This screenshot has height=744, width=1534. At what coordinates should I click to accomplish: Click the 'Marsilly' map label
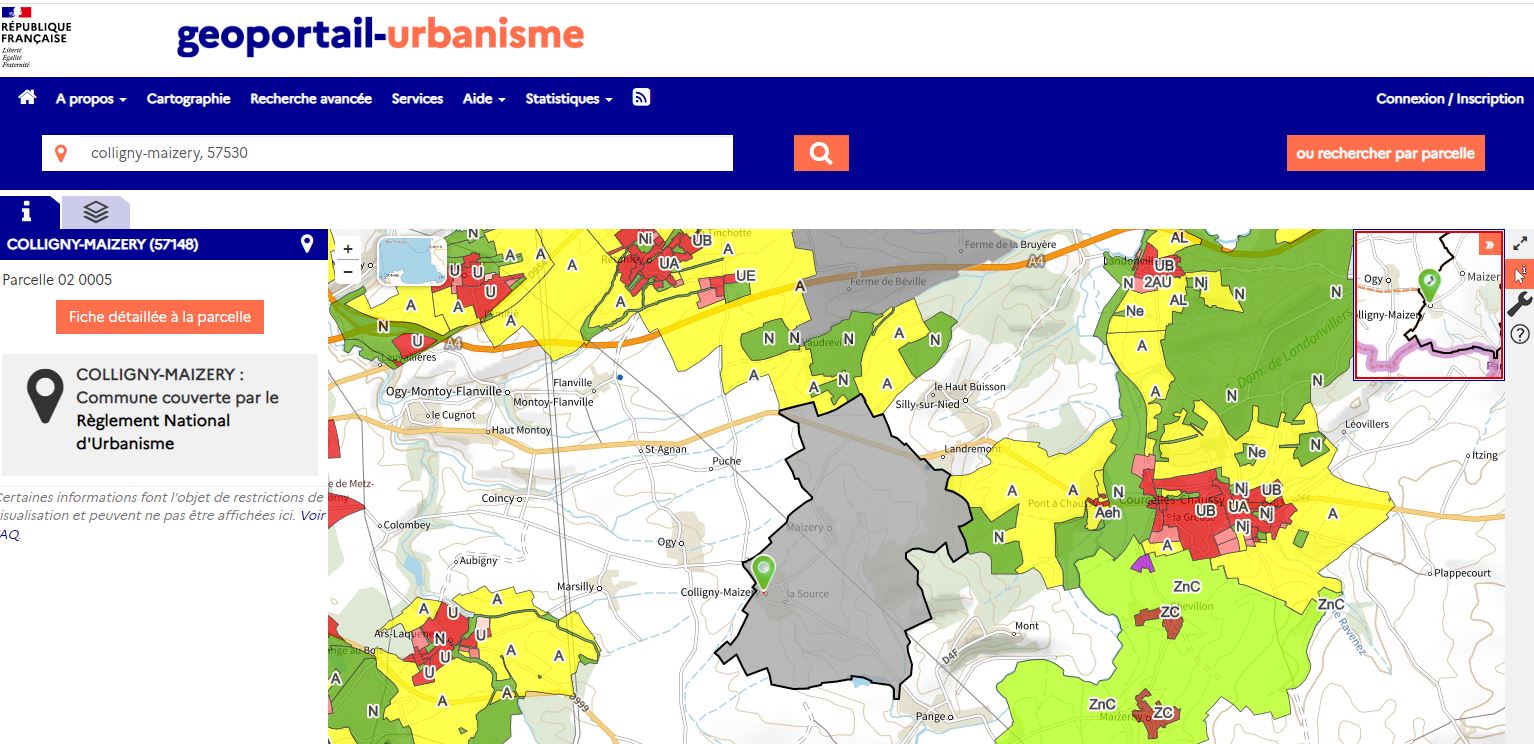576,586
